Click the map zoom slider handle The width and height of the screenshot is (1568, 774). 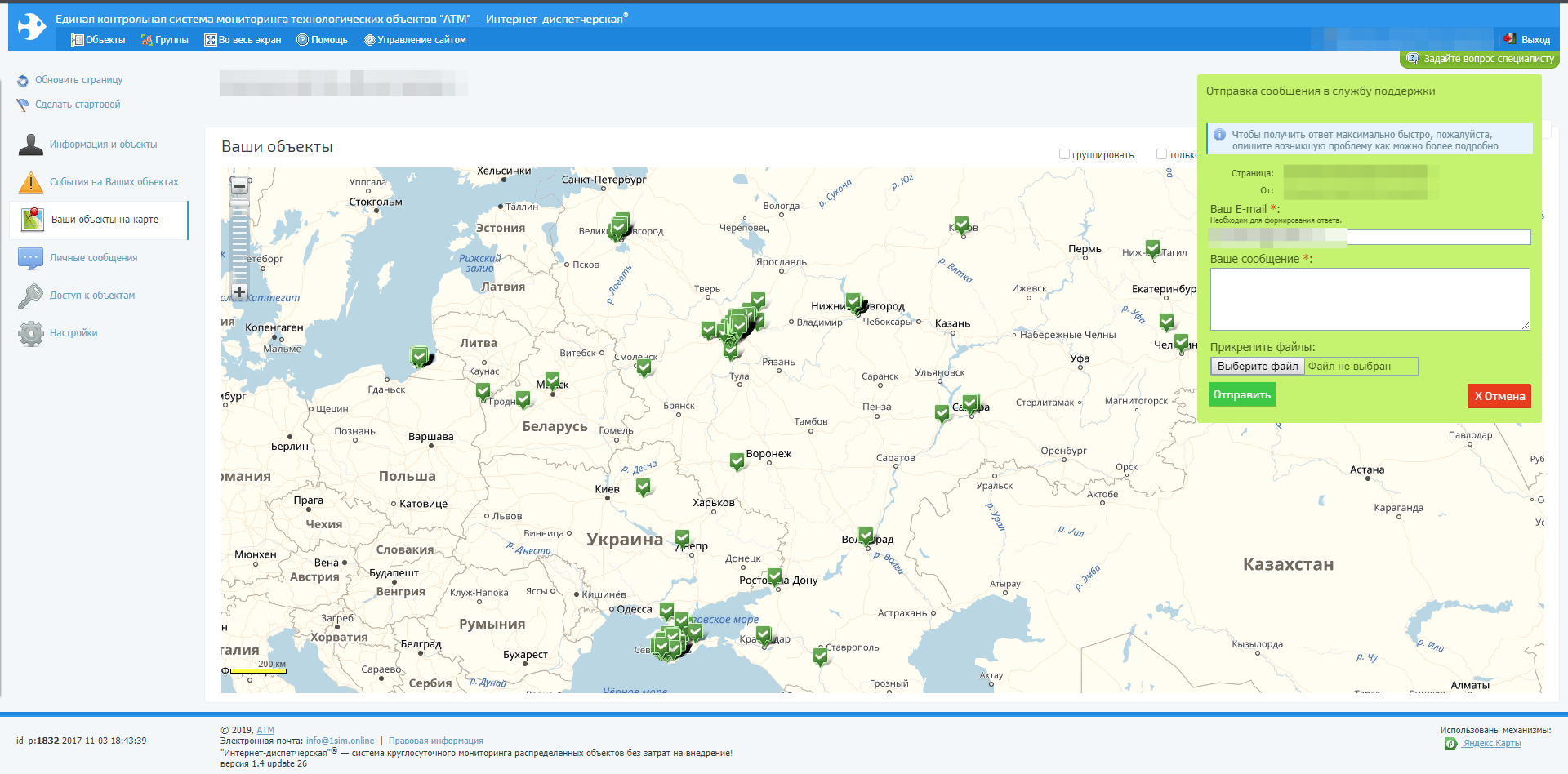coord(239,202)
